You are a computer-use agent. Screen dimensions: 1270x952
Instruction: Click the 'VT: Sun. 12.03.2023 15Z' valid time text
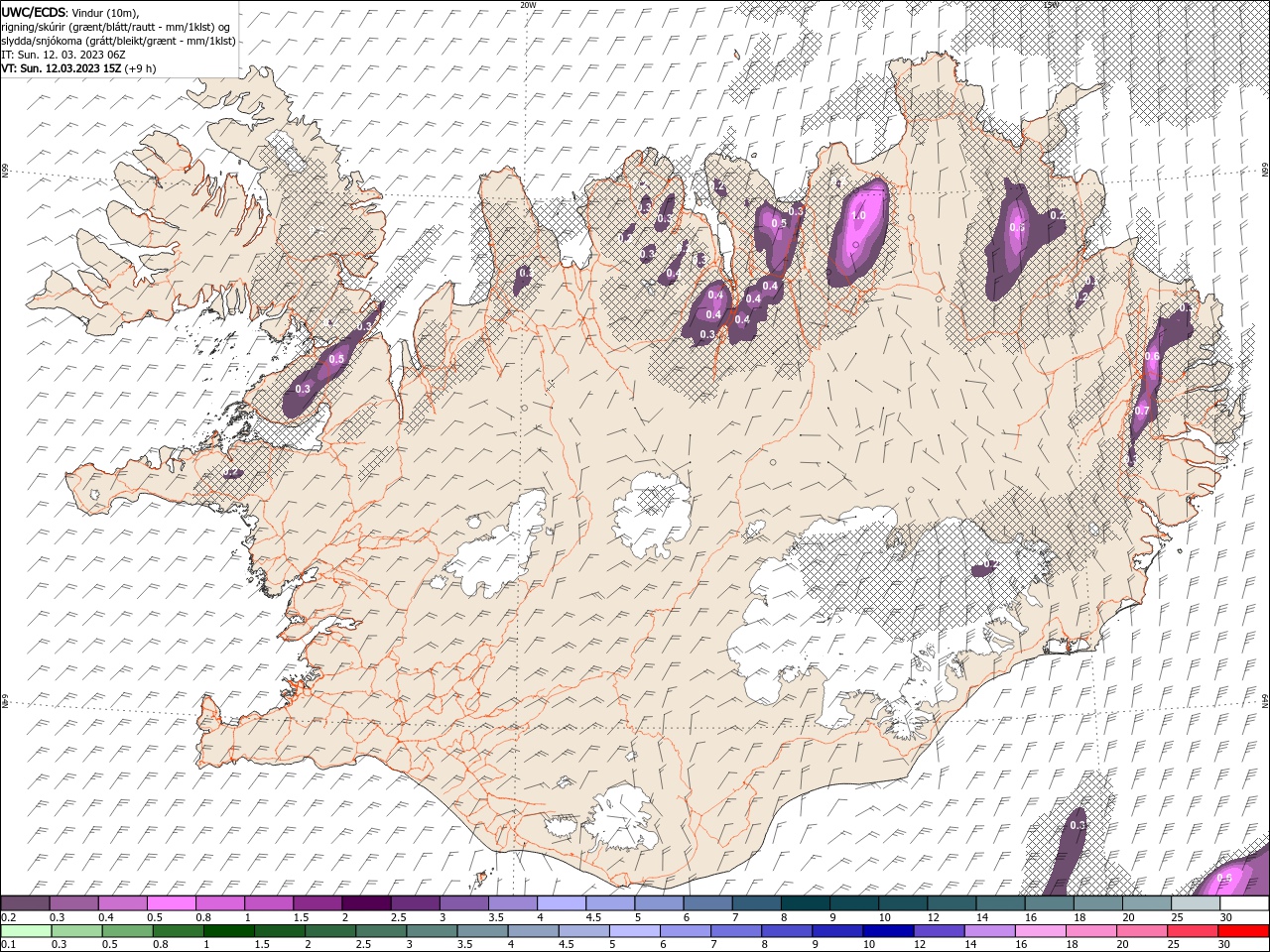tap(62, 68)
